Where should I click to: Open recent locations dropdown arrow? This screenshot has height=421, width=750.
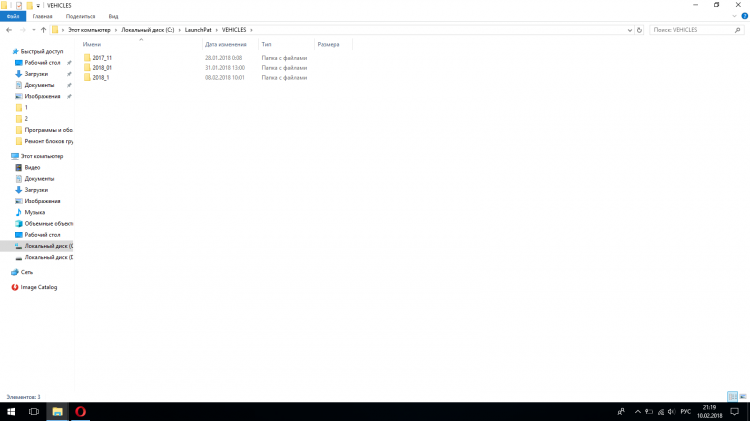[x=33, y=30]
